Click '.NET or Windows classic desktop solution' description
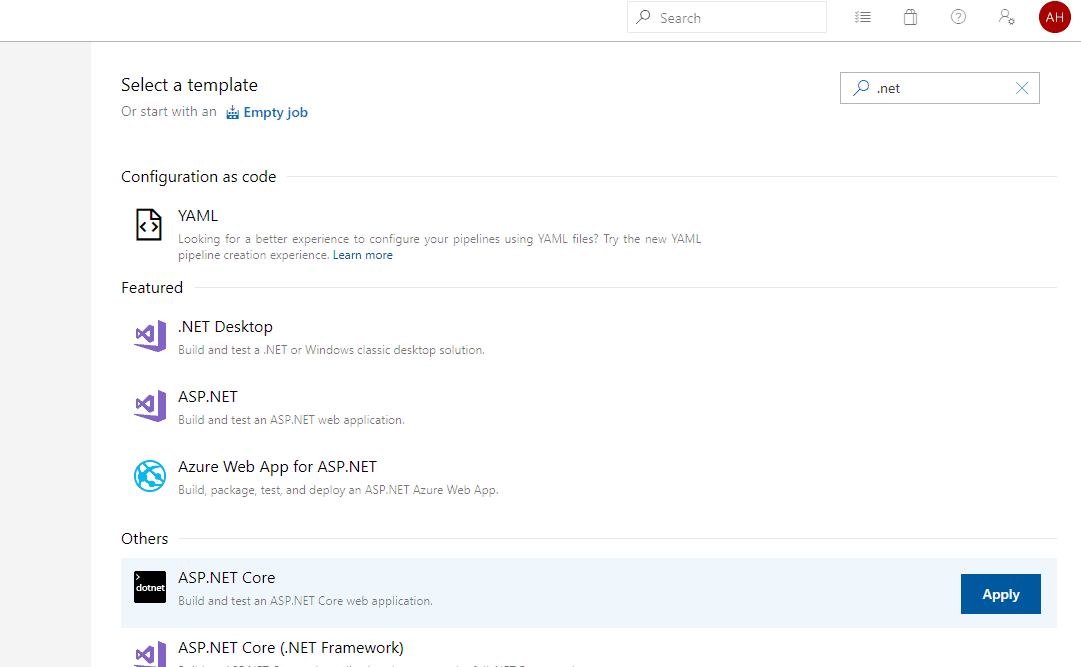1081x667 pixels. pyautogui.click(x=331, y=350)
